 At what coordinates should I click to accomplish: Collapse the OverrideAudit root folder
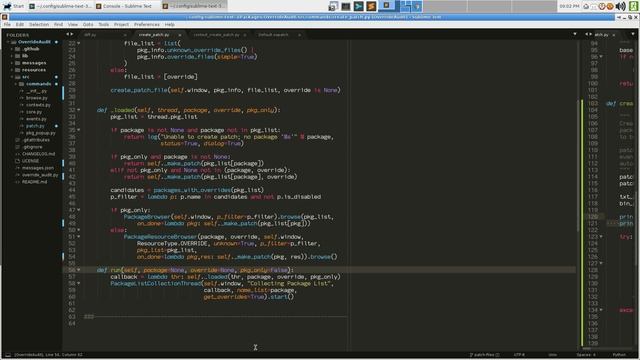8,42
